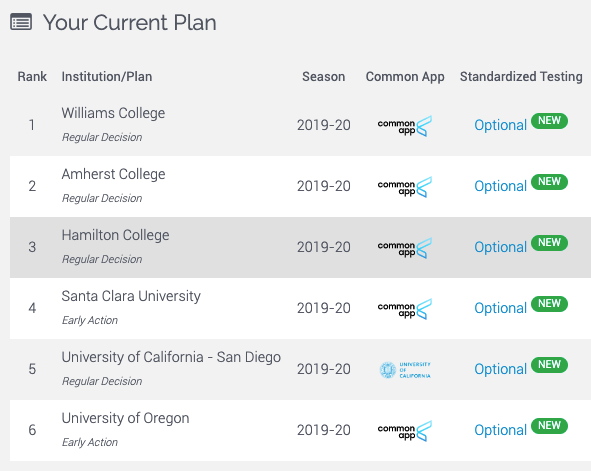Open Optional testing link for Williams College
This screenshot has width=591, height=471.
(x=500, y=125)
